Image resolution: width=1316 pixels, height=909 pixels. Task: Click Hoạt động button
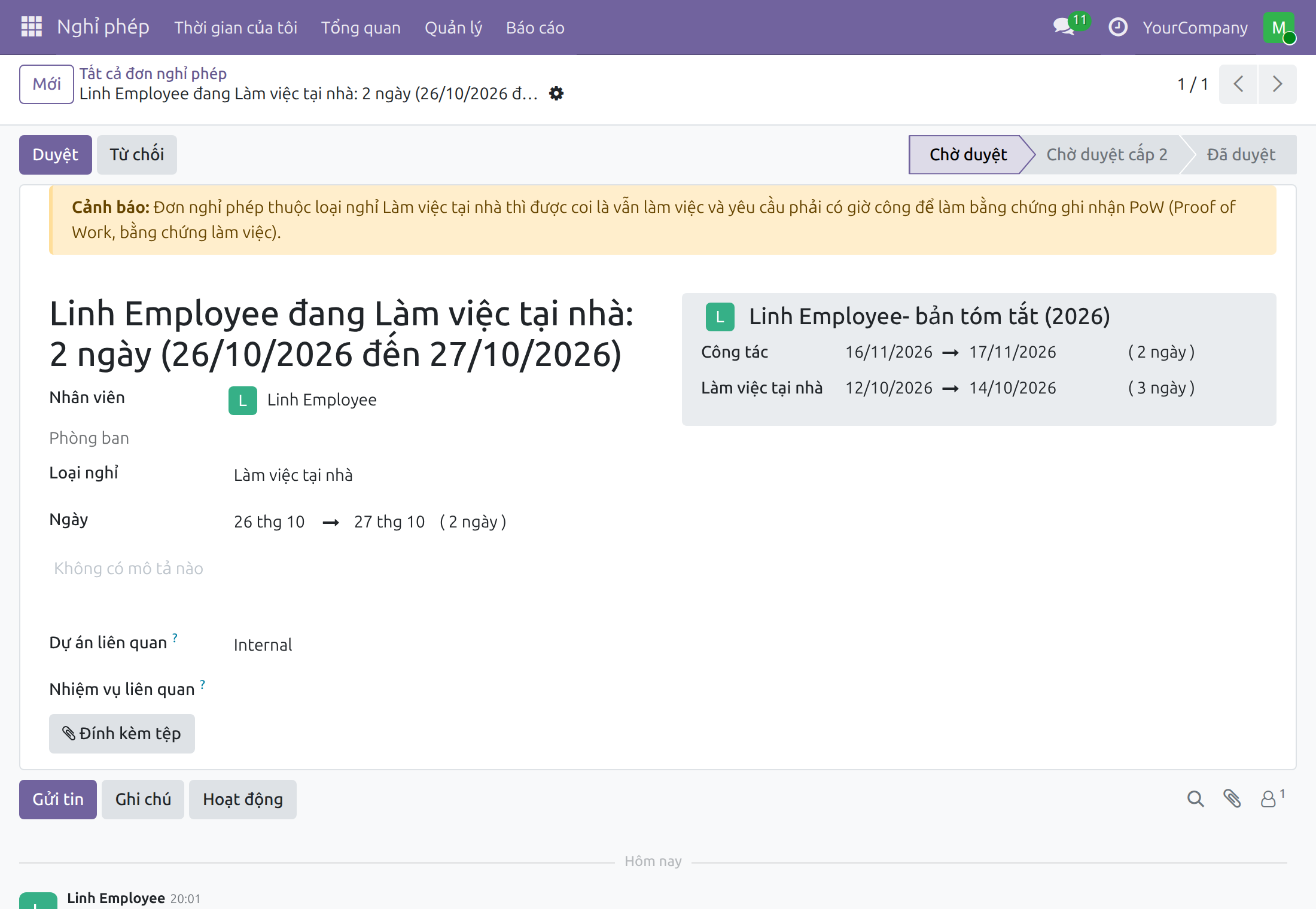coord(243,800)
